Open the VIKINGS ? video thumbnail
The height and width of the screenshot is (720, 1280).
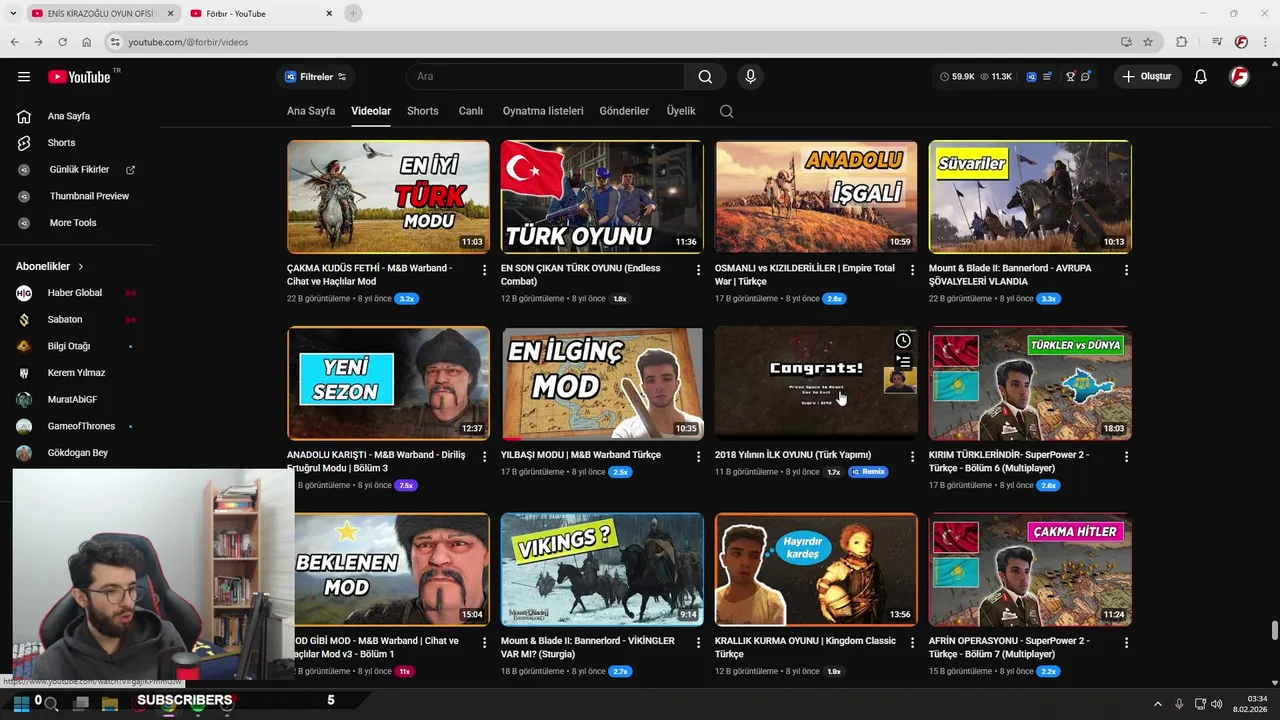pyautogui.click(x=602, y=570)
